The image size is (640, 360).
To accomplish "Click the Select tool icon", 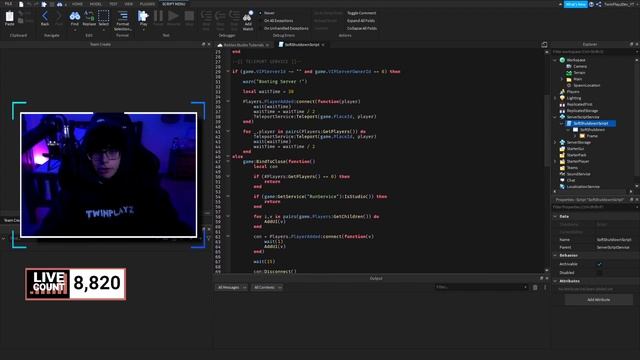I will pos(104,16).
